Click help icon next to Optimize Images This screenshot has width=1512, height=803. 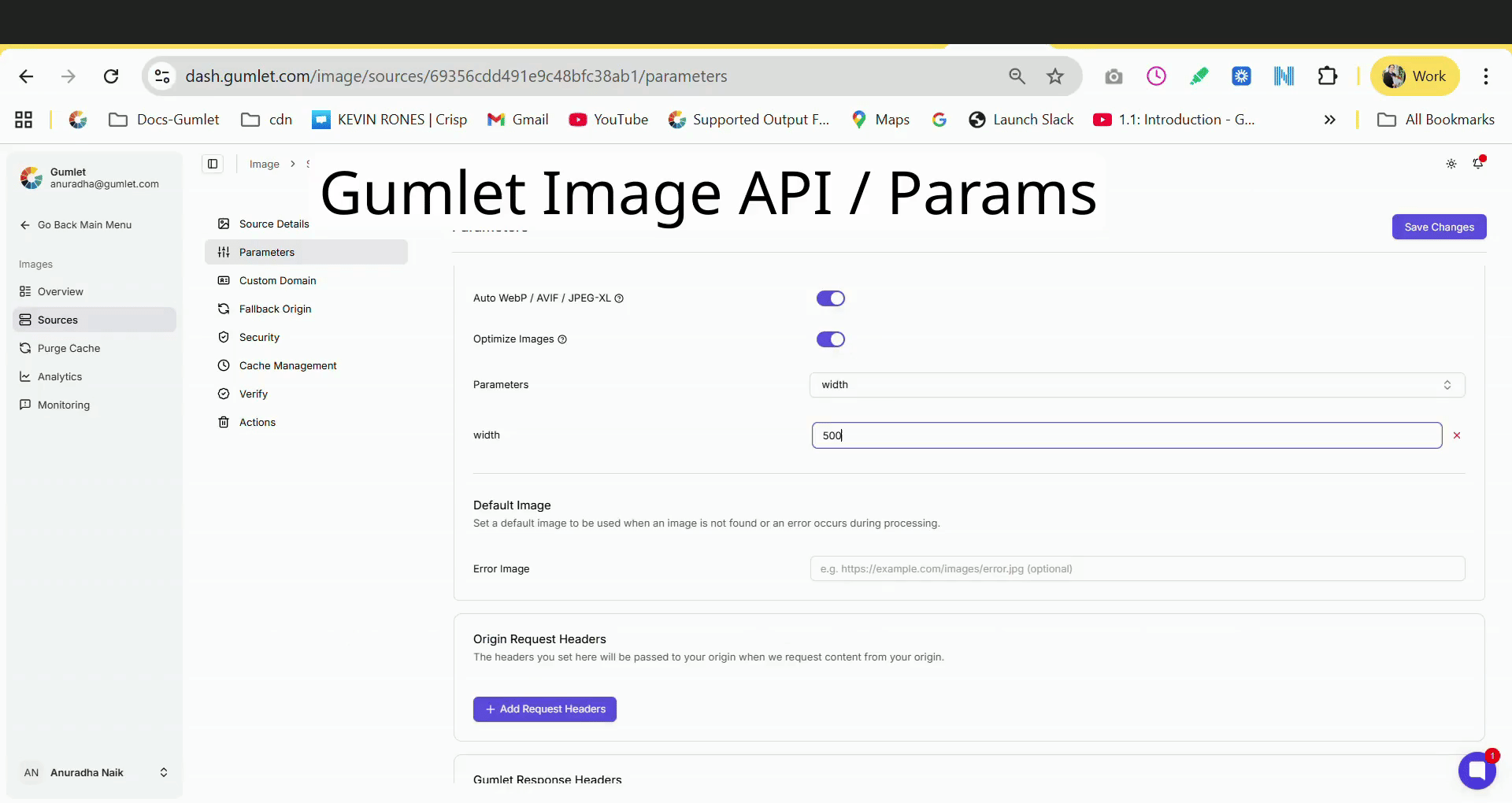[x=562, y=339]
